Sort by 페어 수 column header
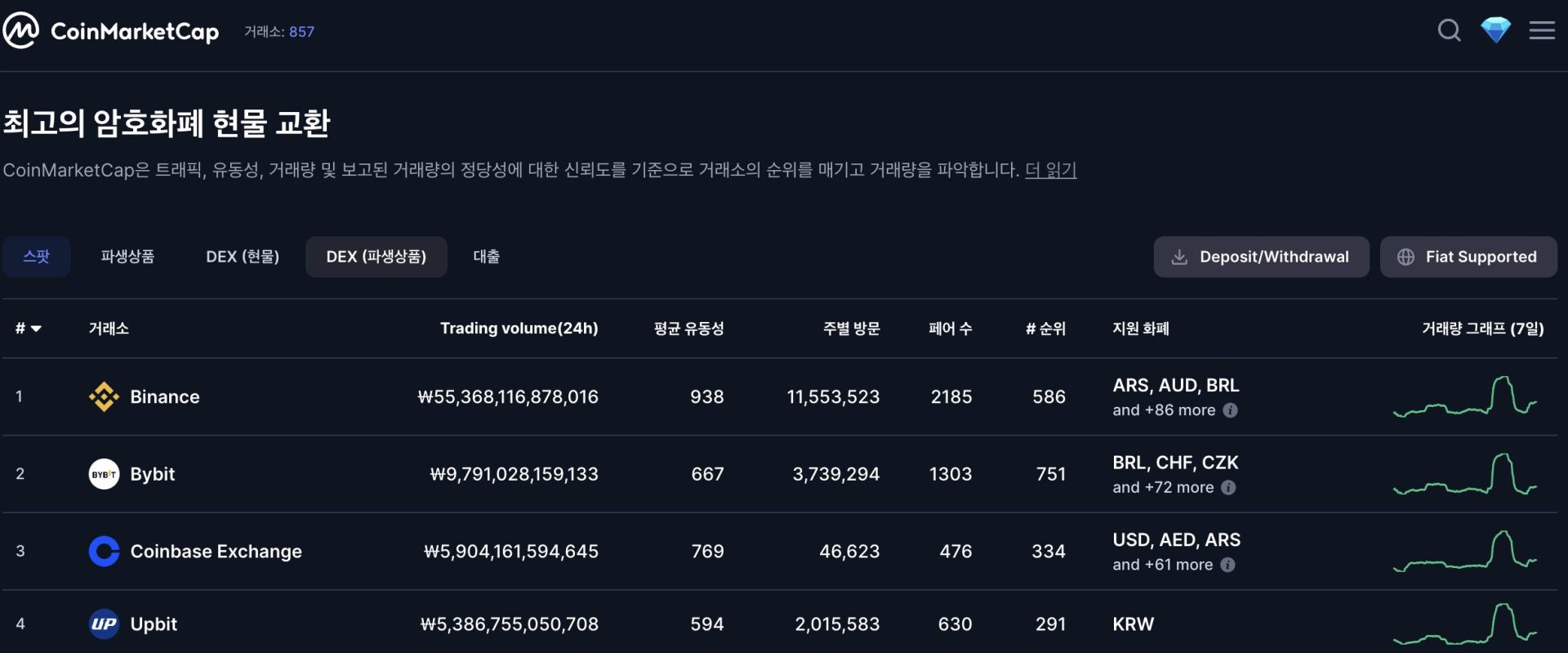 [950, 329]
